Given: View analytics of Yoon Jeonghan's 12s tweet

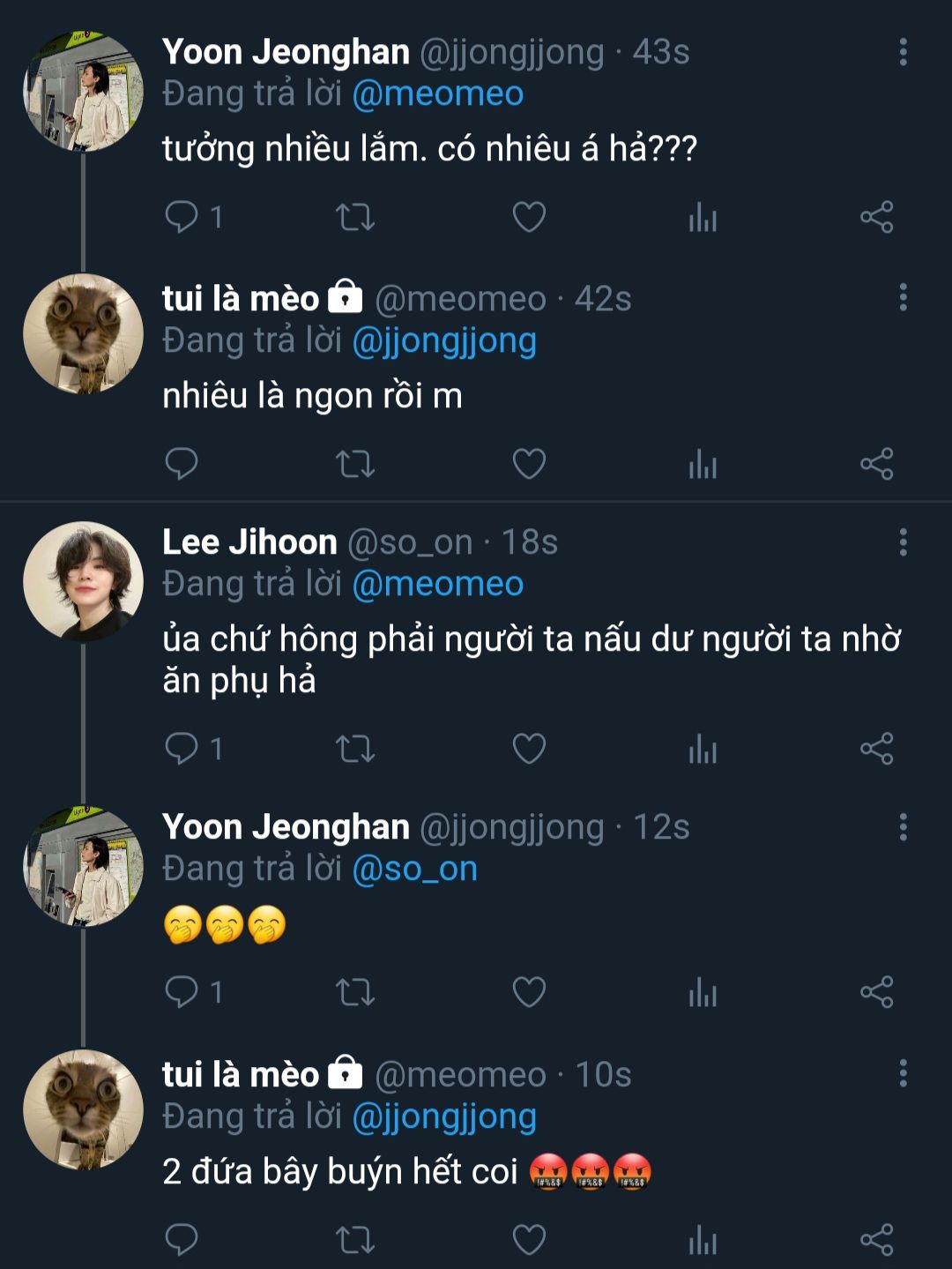Looking at the screenshot, I should coord(703,992).
